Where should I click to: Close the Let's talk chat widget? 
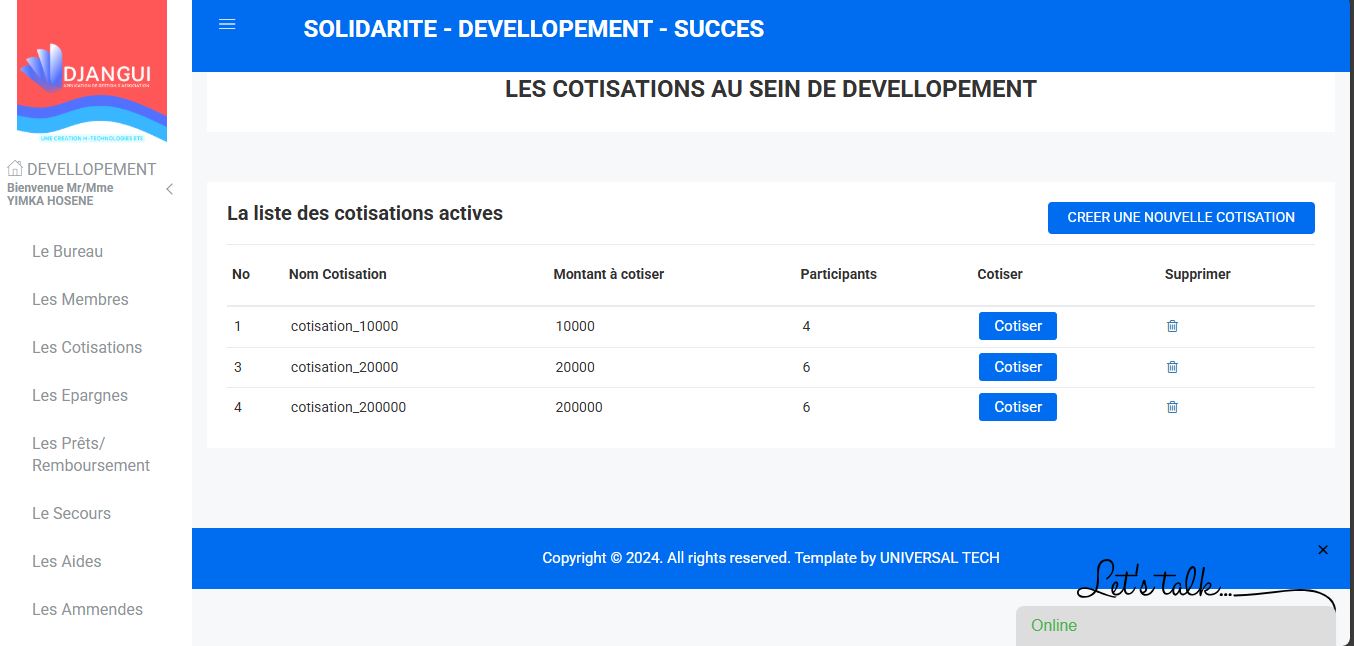click(x=1322, y=550)
